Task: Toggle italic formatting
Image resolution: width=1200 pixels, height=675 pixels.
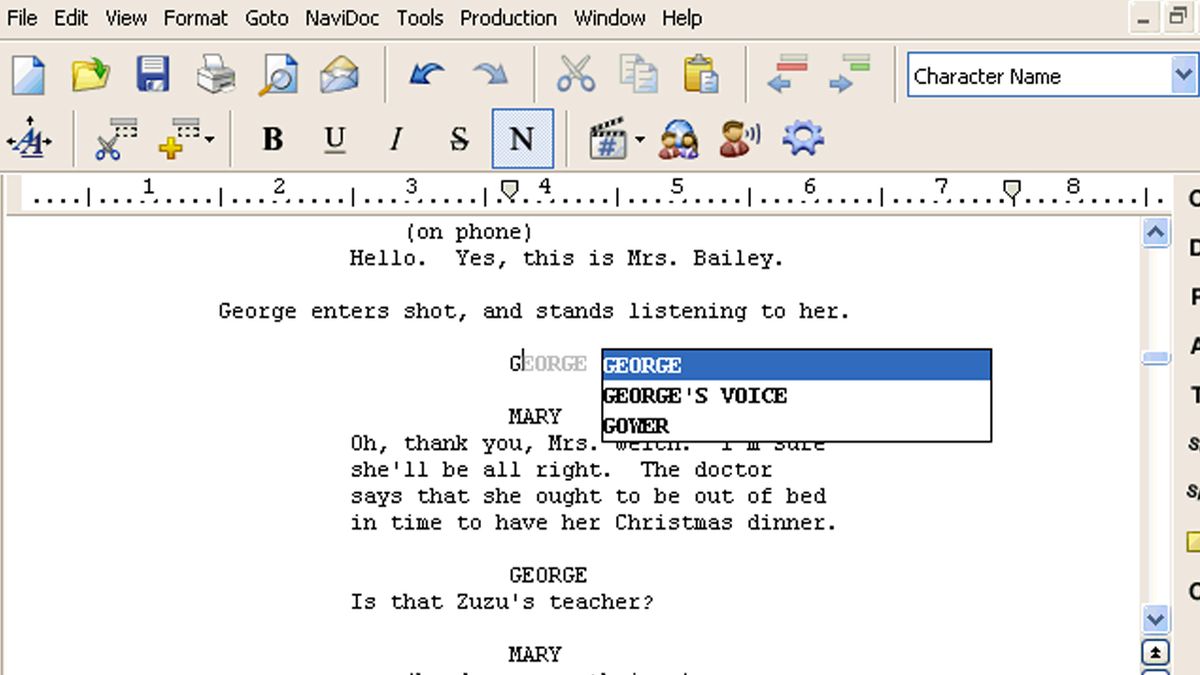Action: tap(395, 139)
